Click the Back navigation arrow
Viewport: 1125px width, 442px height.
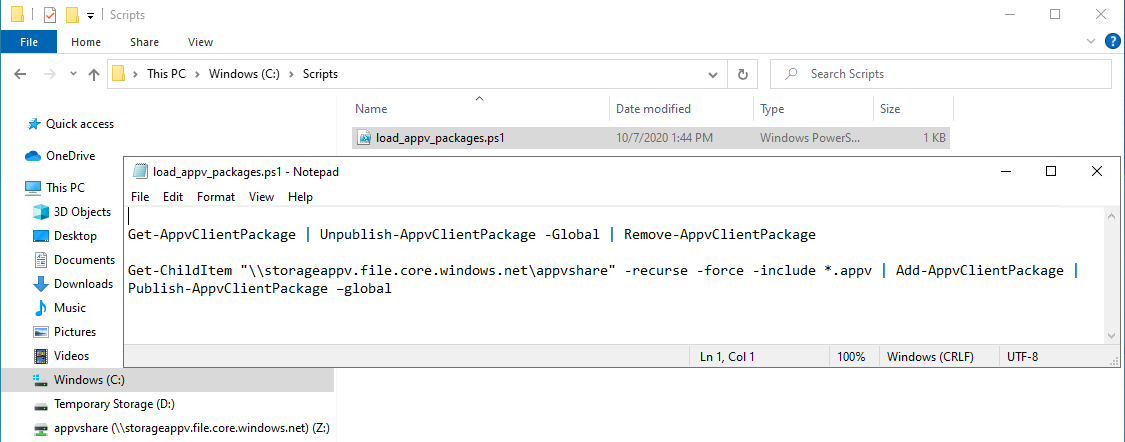point(20,74)
